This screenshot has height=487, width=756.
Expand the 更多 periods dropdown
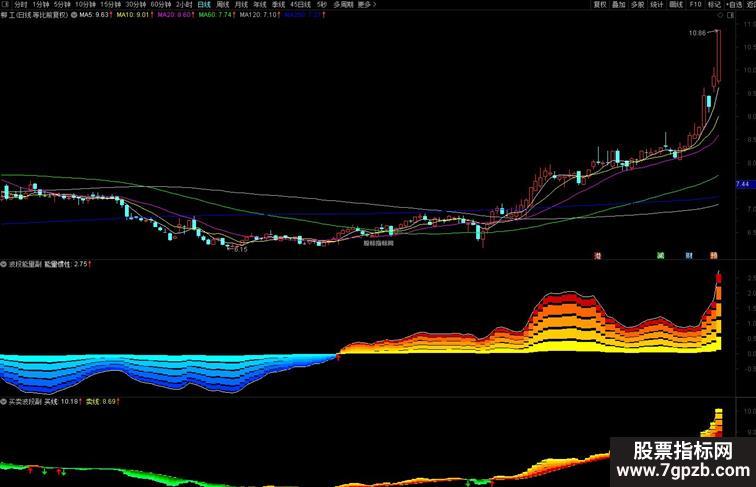366,4
